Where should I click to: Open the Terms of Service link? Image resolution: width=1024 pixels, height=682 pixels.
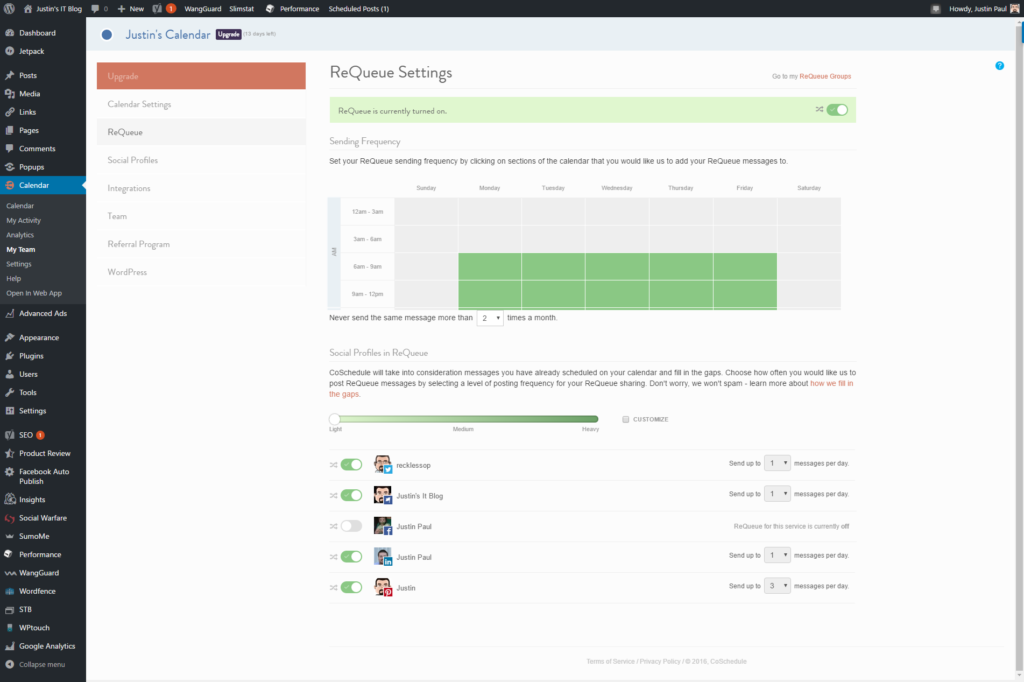tap(611, 662)
